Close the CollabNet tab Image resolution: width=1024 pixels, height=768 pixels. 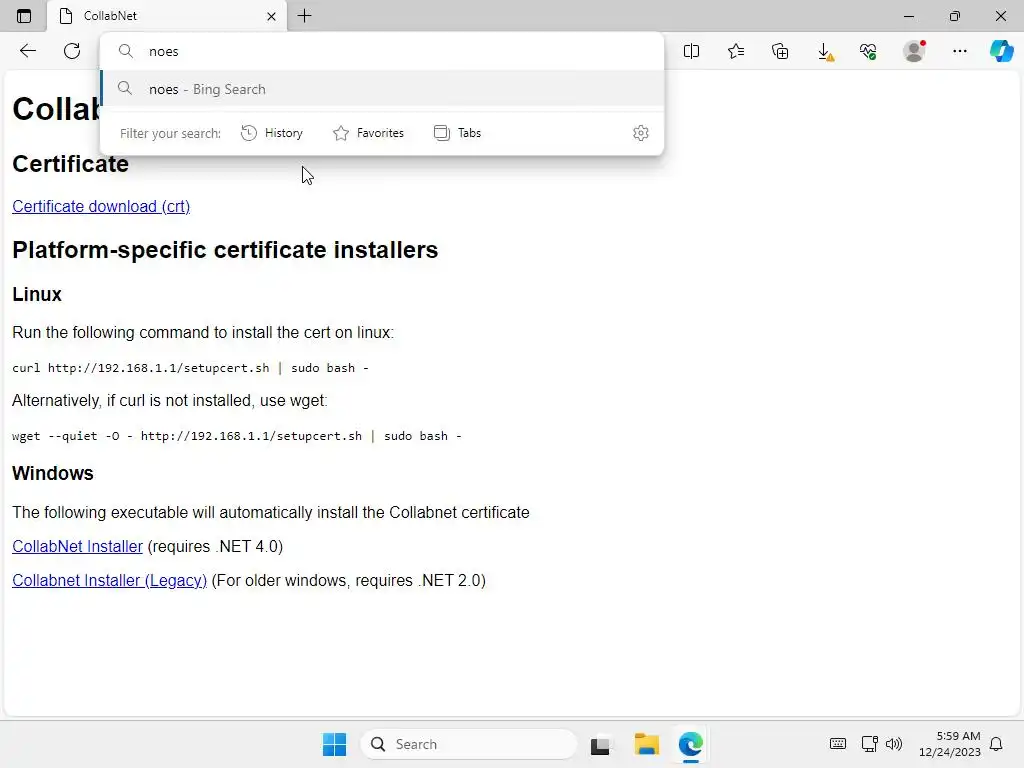(x=272, y=16)
